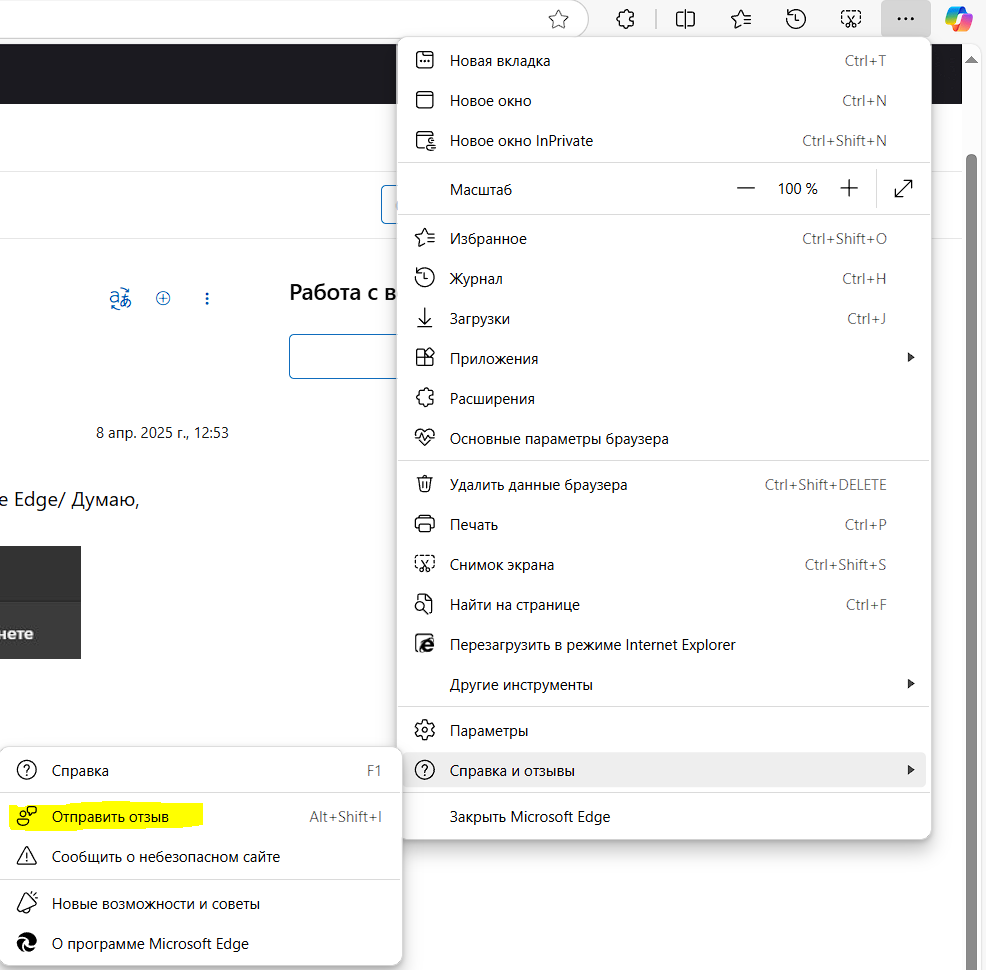Click the Масштаб label in the menu
This screenshot has width=986, height=970.
pos(480,190)
